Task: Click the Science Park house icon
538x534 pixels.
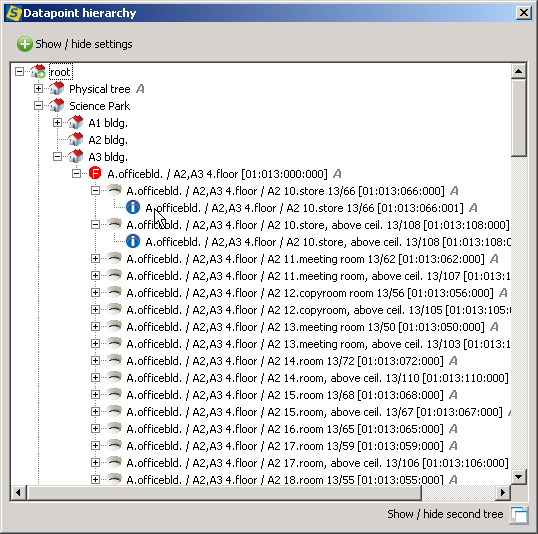Action: pyautogui.click(x=57, y=105)
